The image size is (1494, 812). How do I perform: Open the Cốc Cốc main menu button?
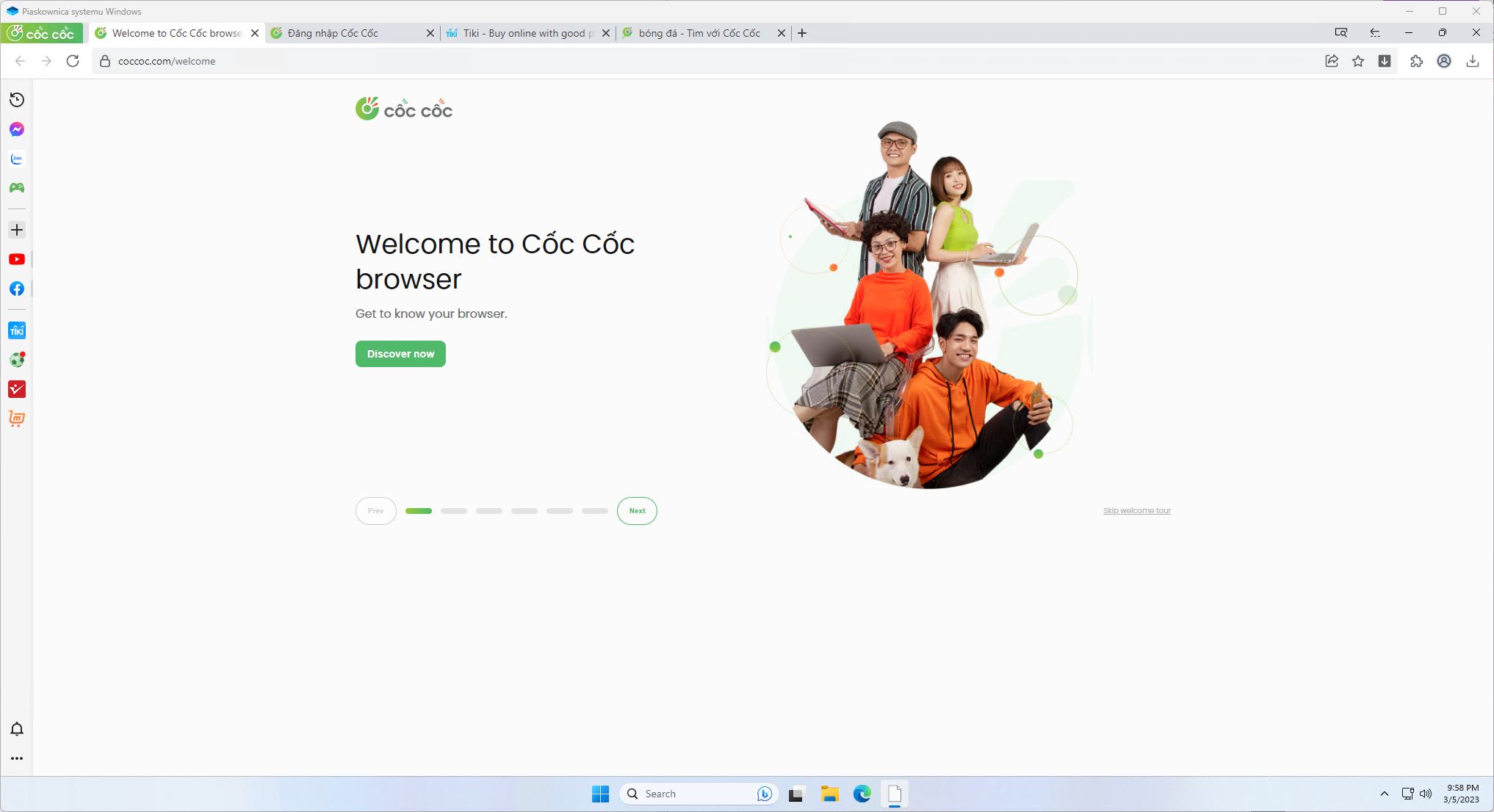pyautogui.click(x=42, y=33)
